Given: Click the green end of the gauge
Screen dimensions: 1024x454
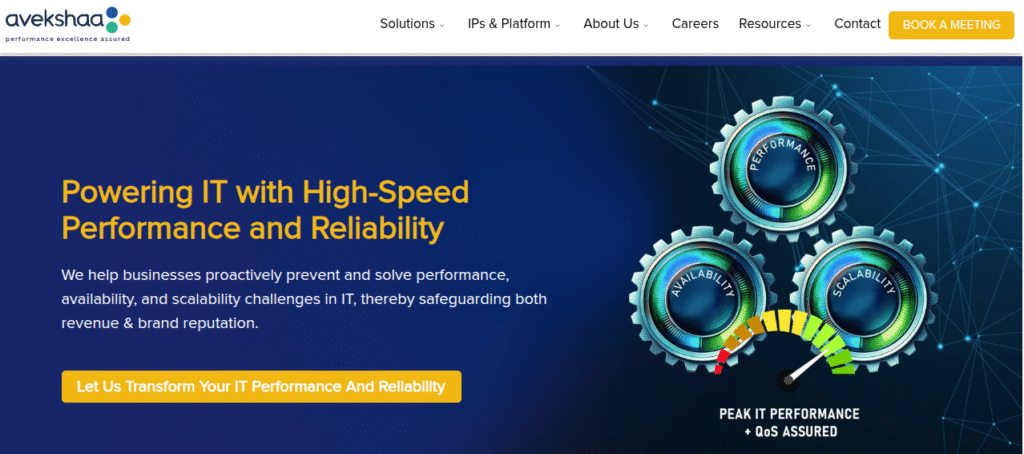Looking at the screenshot, I should click(842, 359).
